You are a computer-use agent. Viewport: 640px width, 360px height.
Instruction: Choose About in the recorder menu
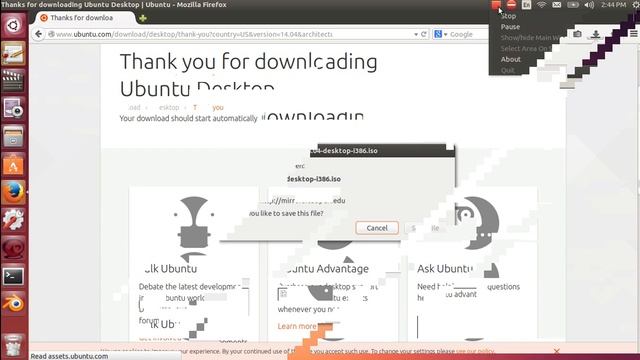(x=511, y=59)
